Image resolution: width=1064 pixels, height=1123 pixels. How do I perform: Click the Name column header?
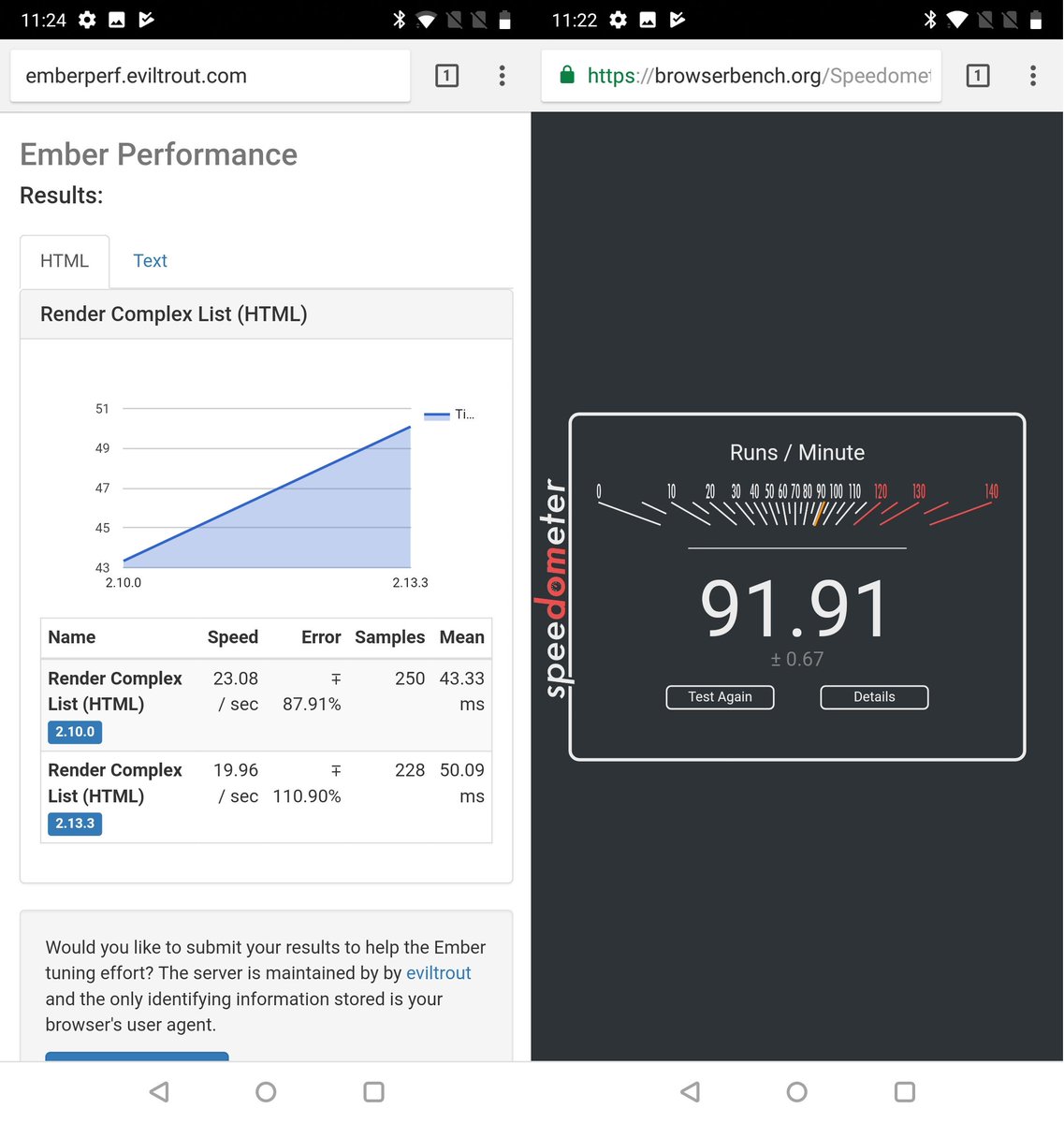tap(72, 637)
